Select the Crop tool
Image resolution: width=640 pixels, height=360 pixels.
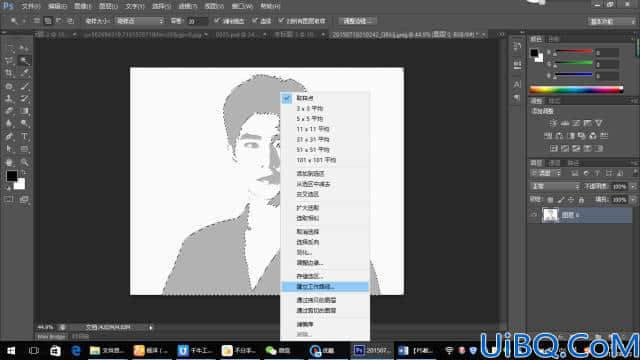(x=9, y=73)
